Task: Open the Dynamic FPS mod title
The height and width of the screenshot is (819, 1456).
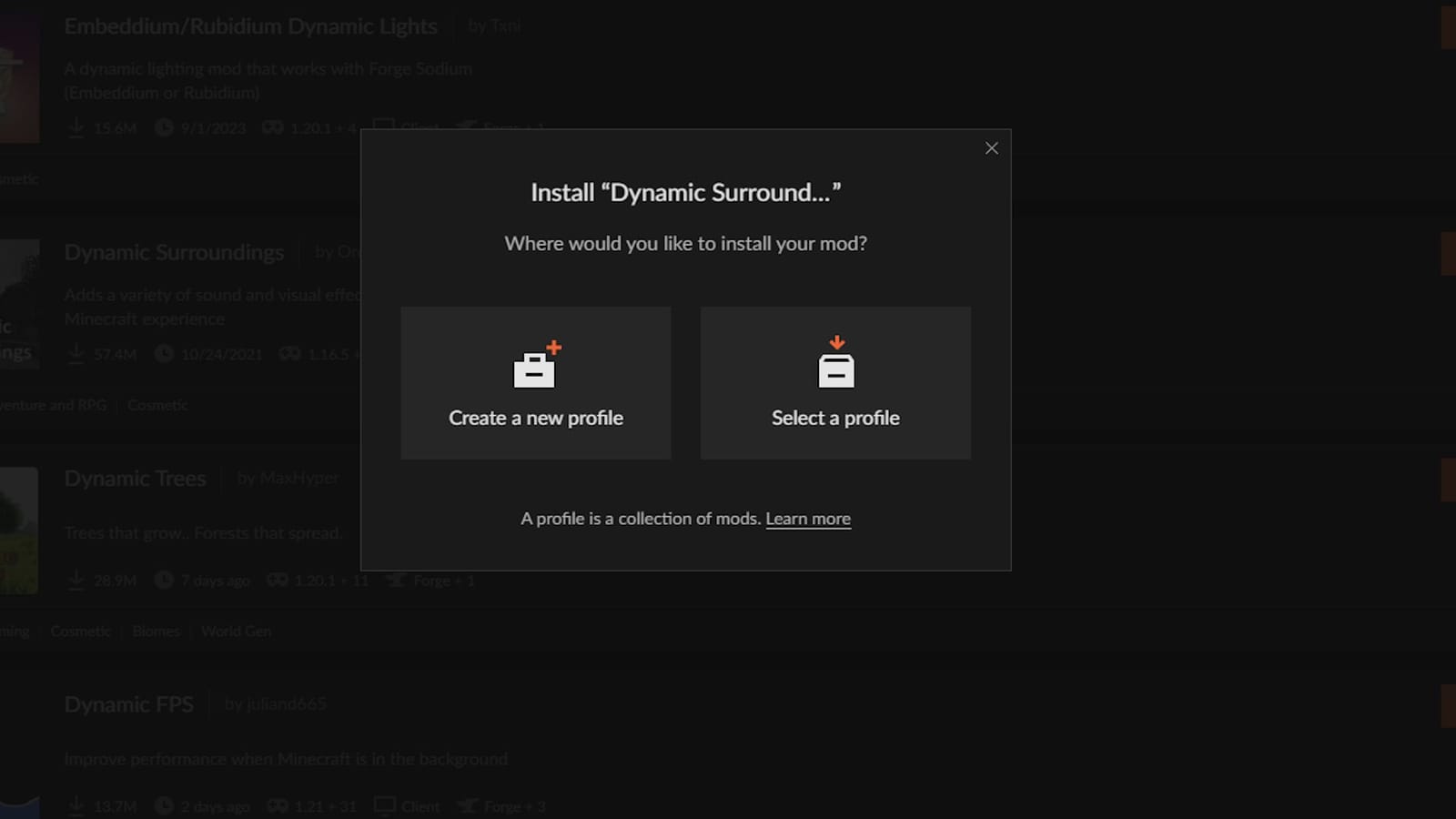Action: coord(128,704)
